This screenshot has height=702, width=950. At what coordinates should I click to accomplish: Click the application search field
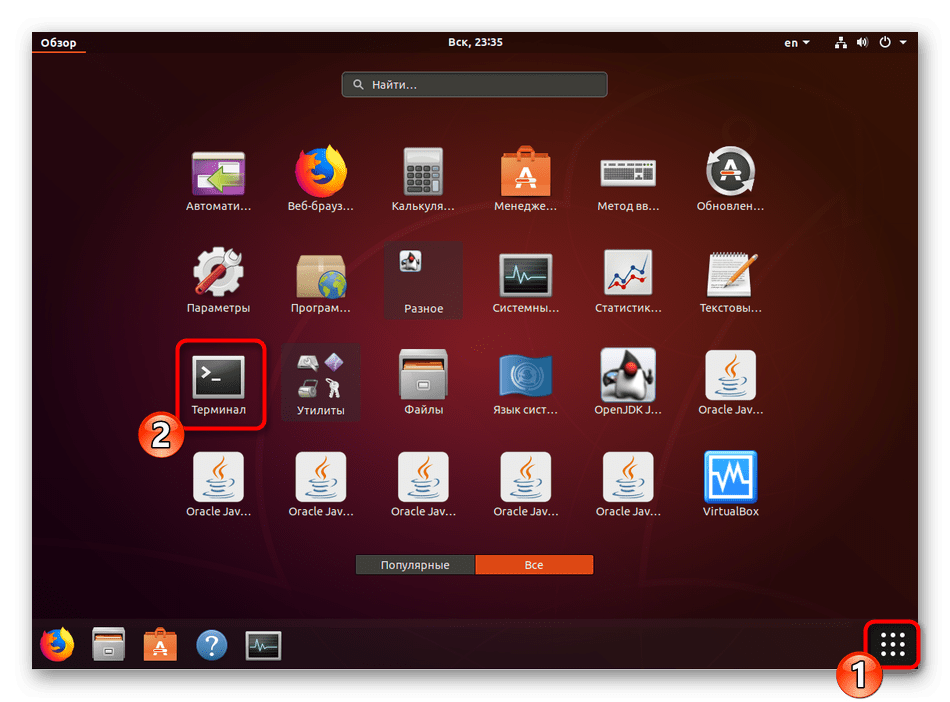475,85
